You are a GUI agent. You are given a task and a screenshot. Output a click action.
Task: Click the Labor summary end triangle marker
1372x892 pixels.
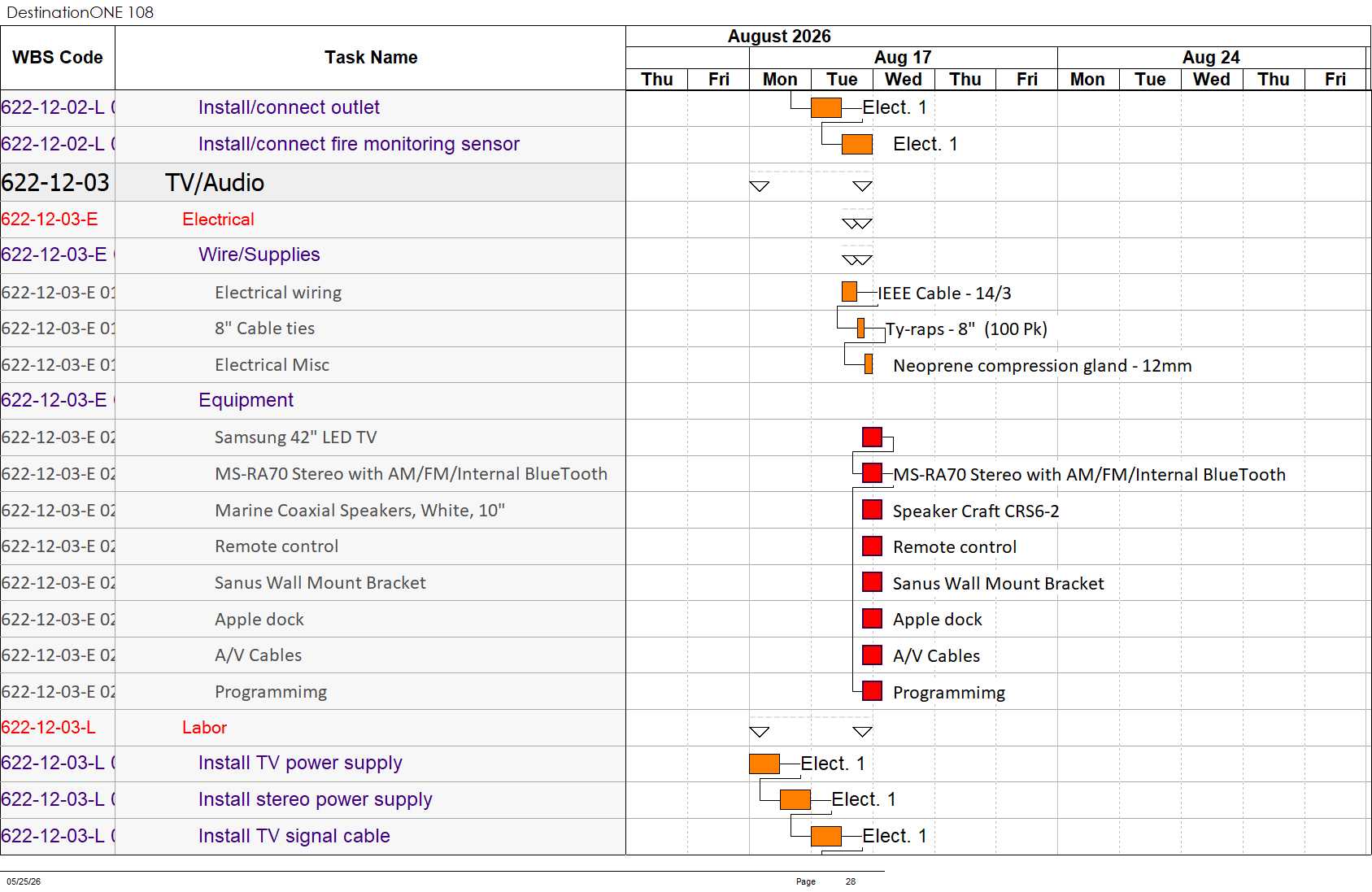pyautogui.click(x=862, y=732)
